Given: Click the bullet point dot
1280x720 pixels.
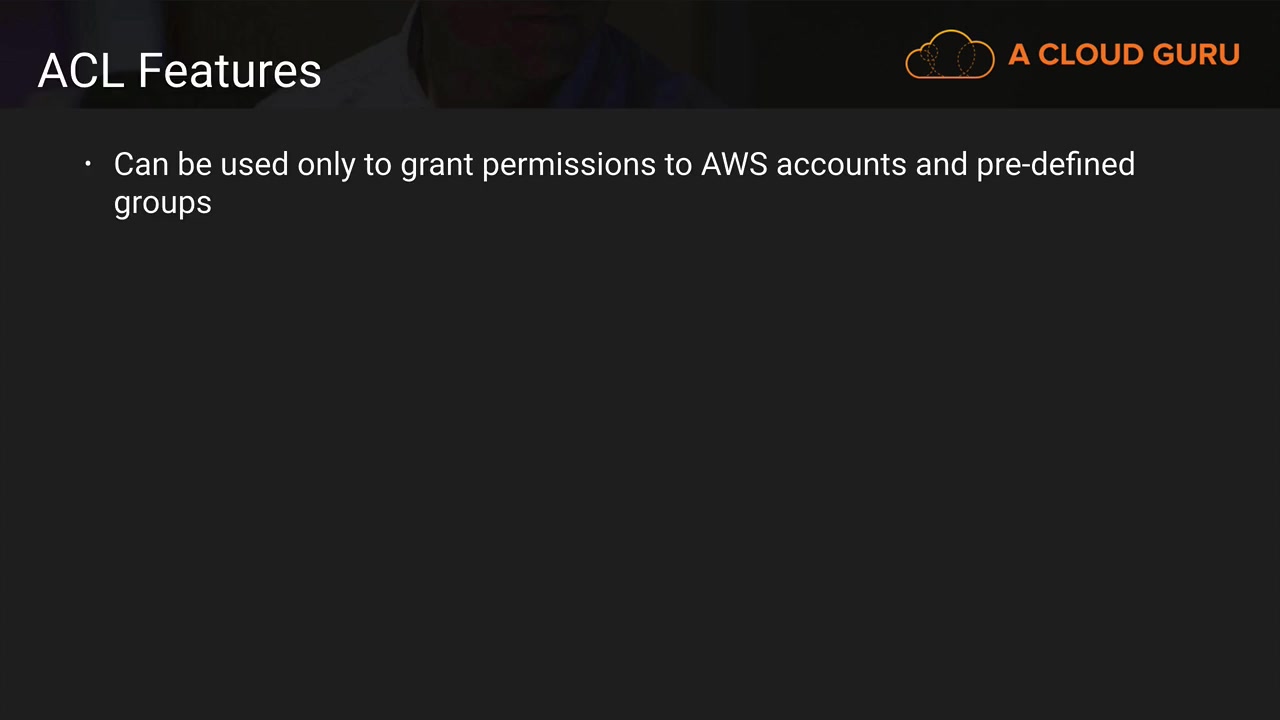Looking at the screenshot, I should tap(88, 163).
